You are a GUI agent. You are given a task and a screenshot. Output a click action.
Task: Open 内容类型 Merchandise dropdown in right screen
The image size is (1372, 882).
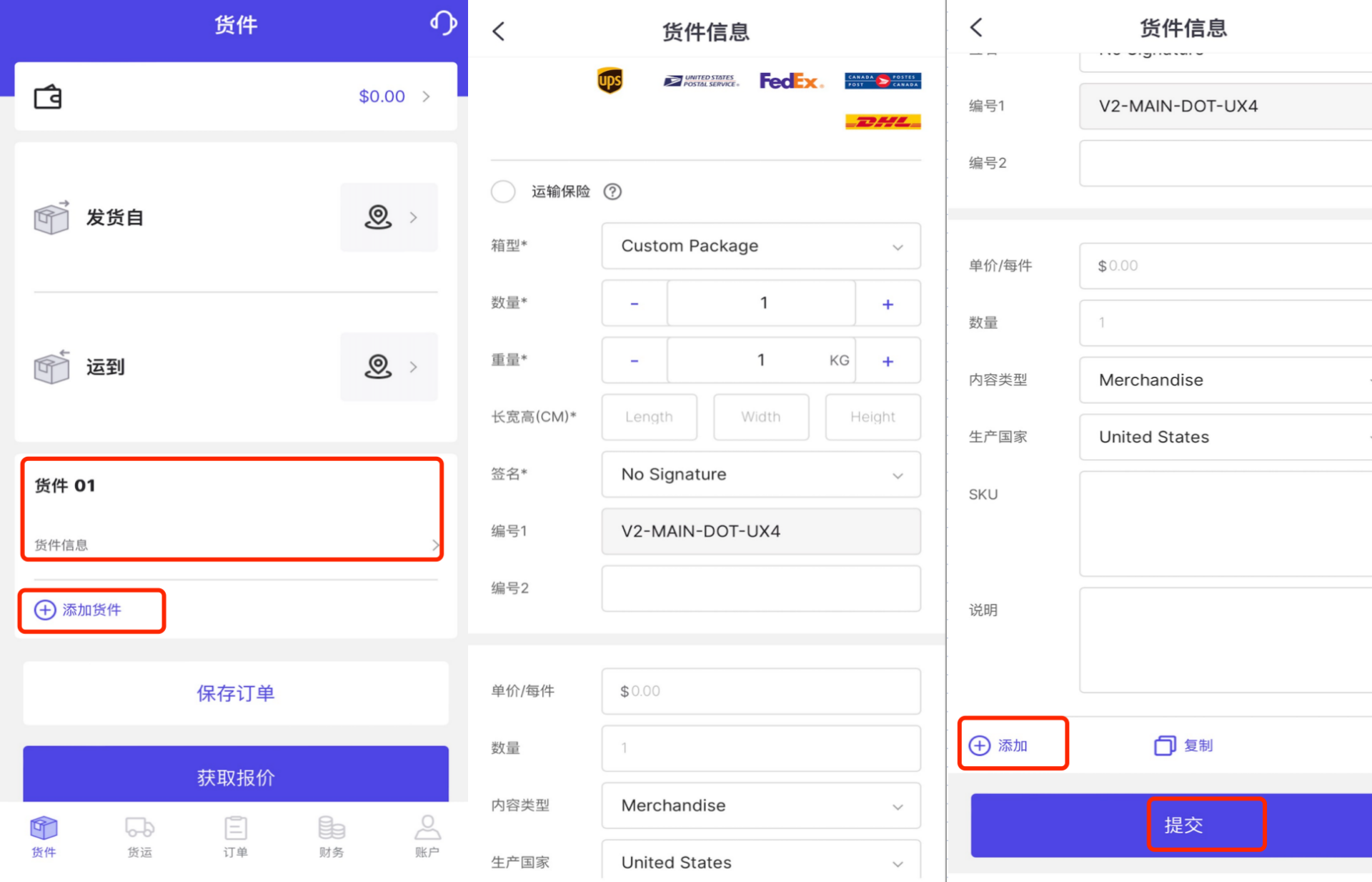1226,380
